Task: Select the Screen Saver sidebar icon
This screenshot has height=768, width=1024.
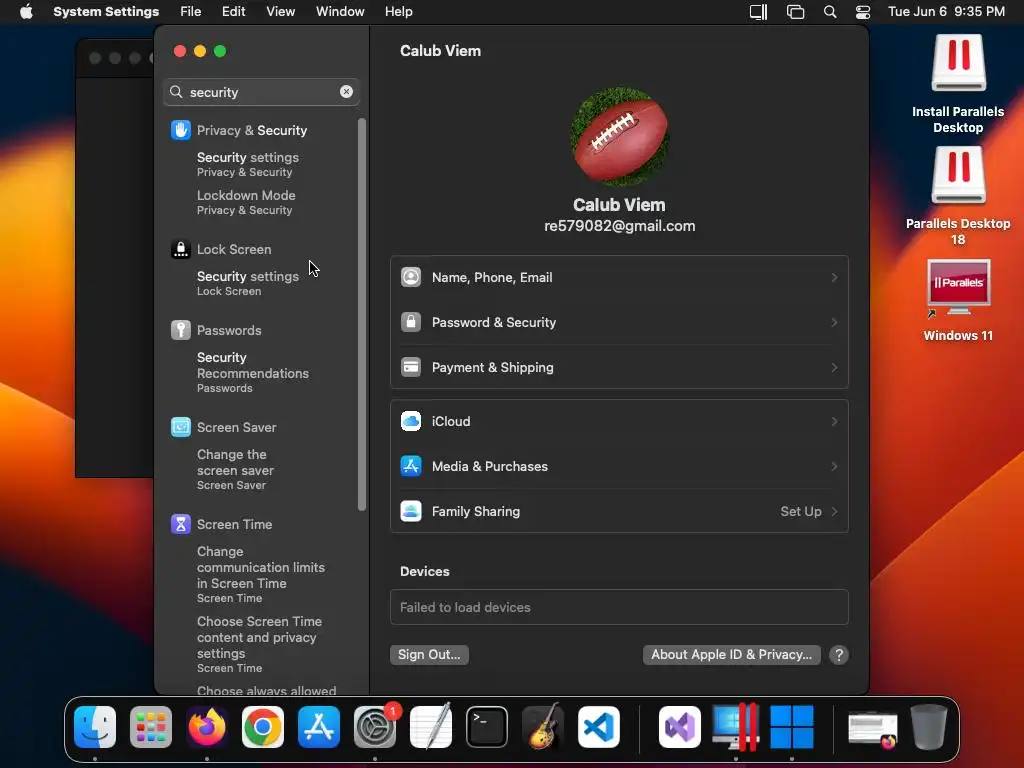Action: coord(181,427)
